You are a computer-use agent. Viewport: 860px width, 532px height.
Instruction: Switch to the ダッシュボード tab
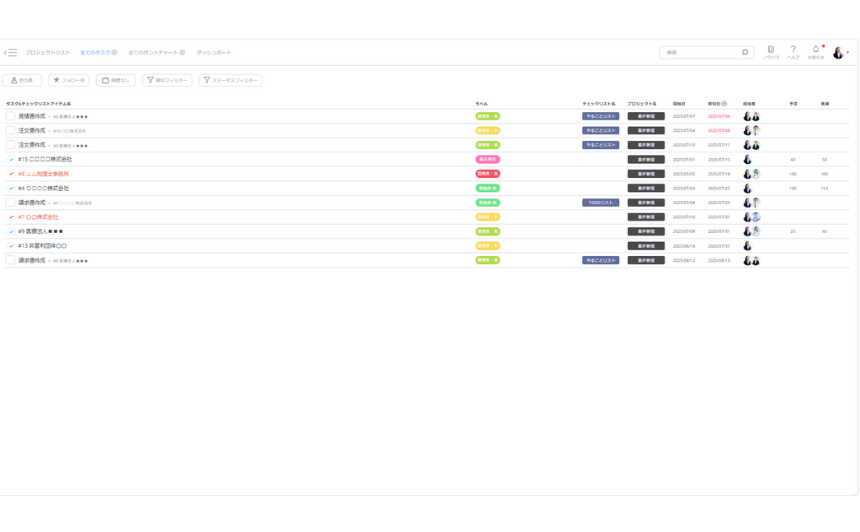(213, 53)
